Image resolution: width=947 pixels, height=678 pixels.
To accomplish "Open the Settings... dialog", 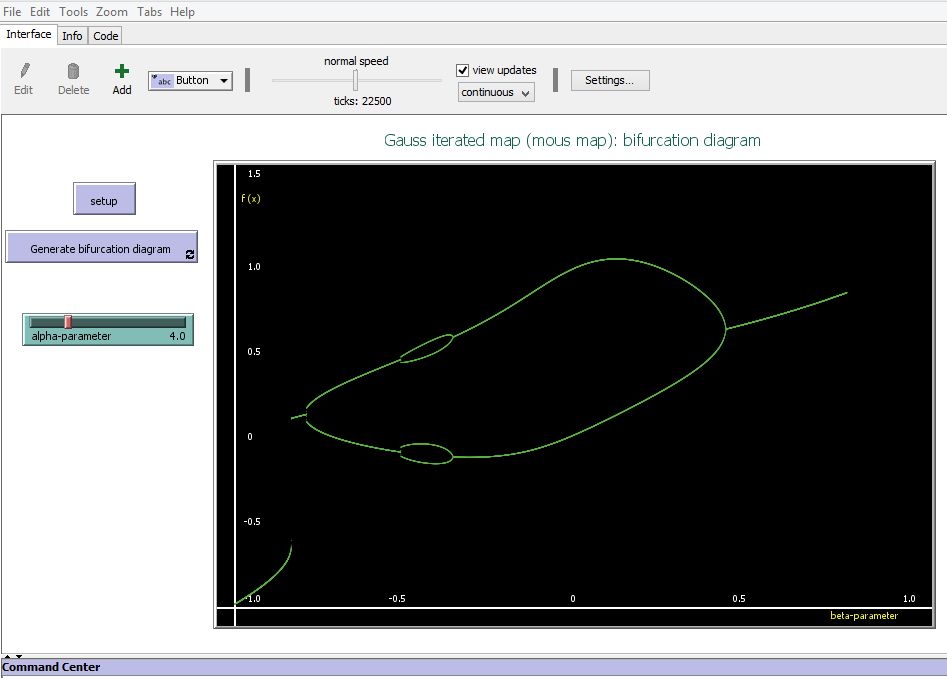I will coord(610,80).
